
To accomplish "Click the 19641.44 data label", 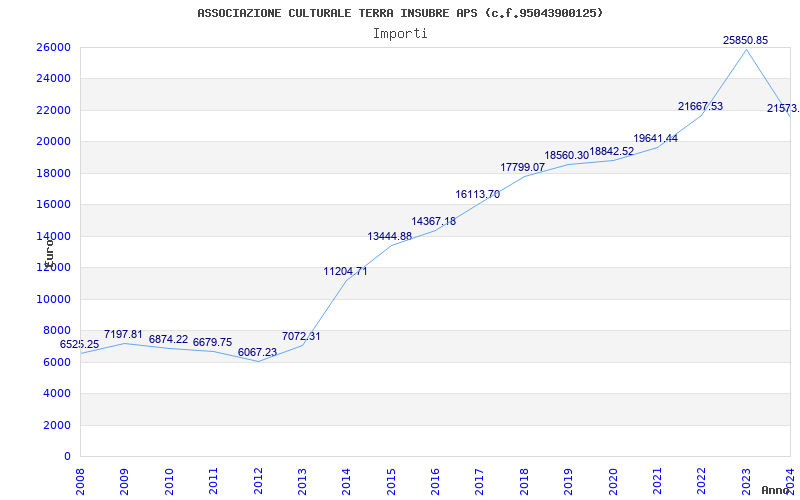I will (656, 138).
